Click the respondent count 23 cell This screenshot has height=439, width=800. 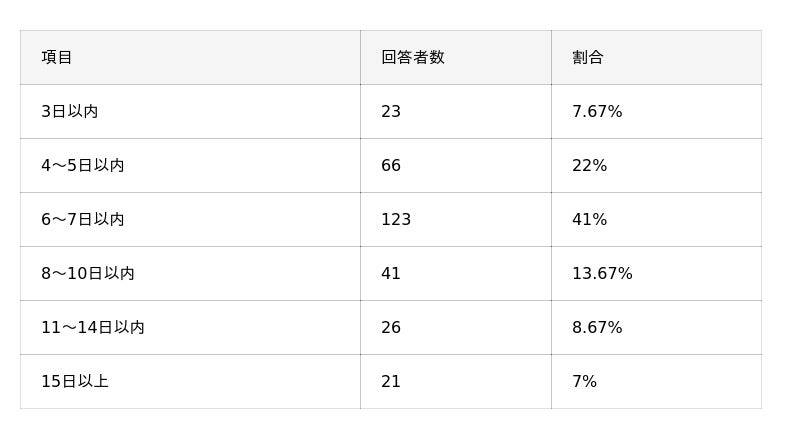click(391, 112)
